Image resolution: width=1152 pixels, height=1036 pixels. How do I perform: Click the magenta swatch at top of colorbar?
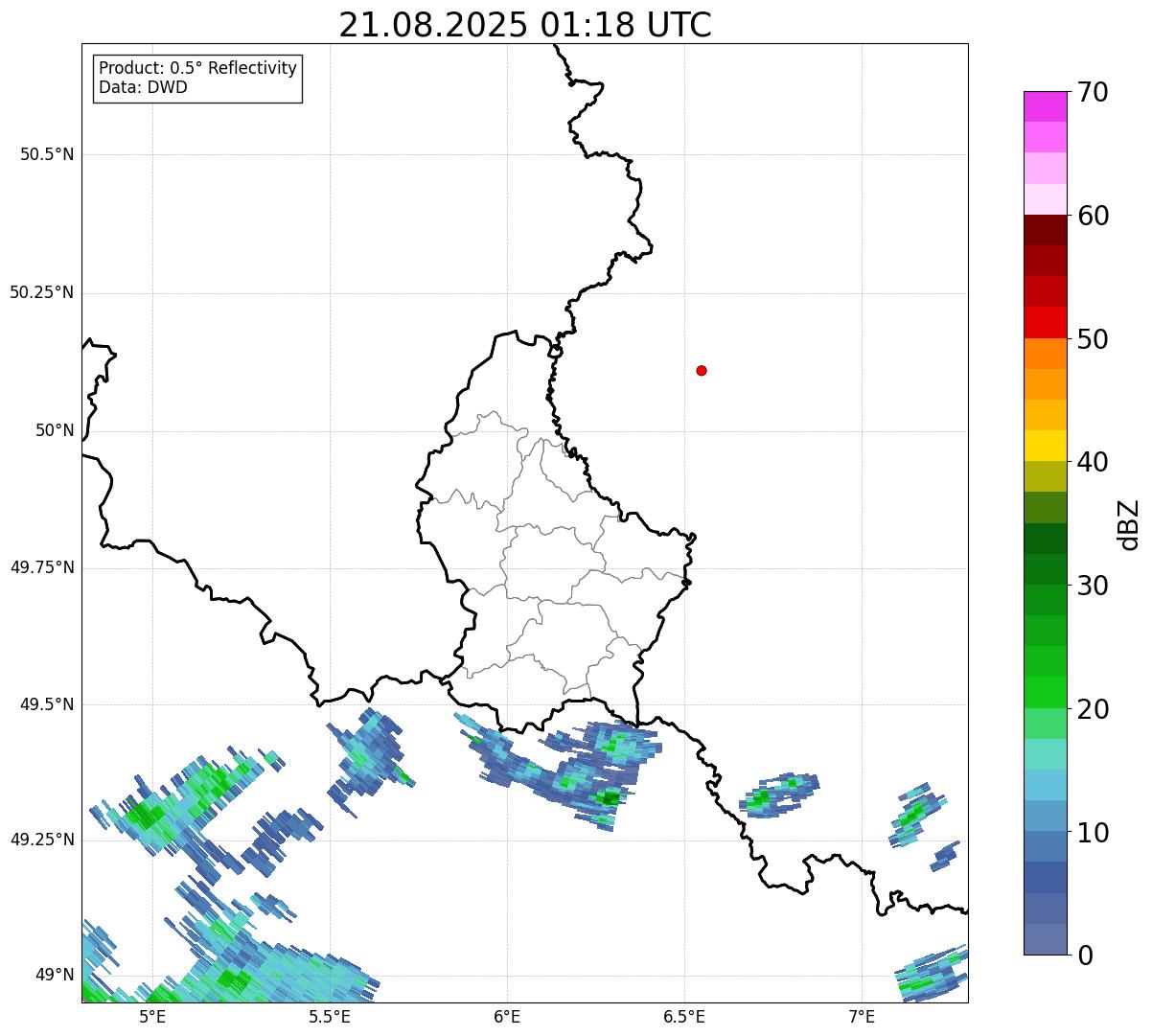click(x=1045, y=106)
